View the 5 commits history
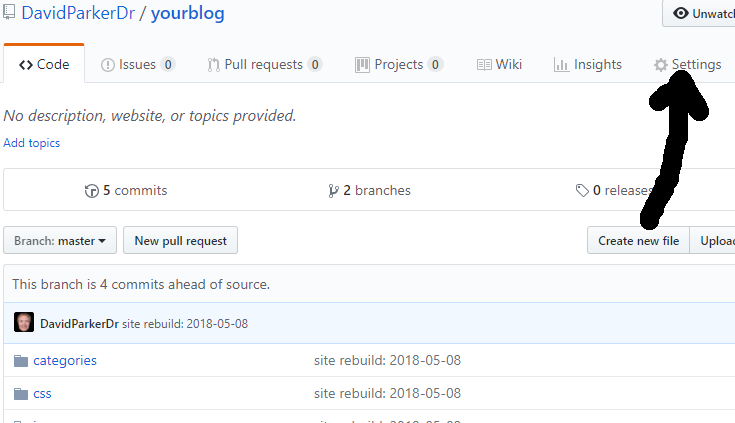Viewport: 735px width, 423px height. [x=126, y=190]
